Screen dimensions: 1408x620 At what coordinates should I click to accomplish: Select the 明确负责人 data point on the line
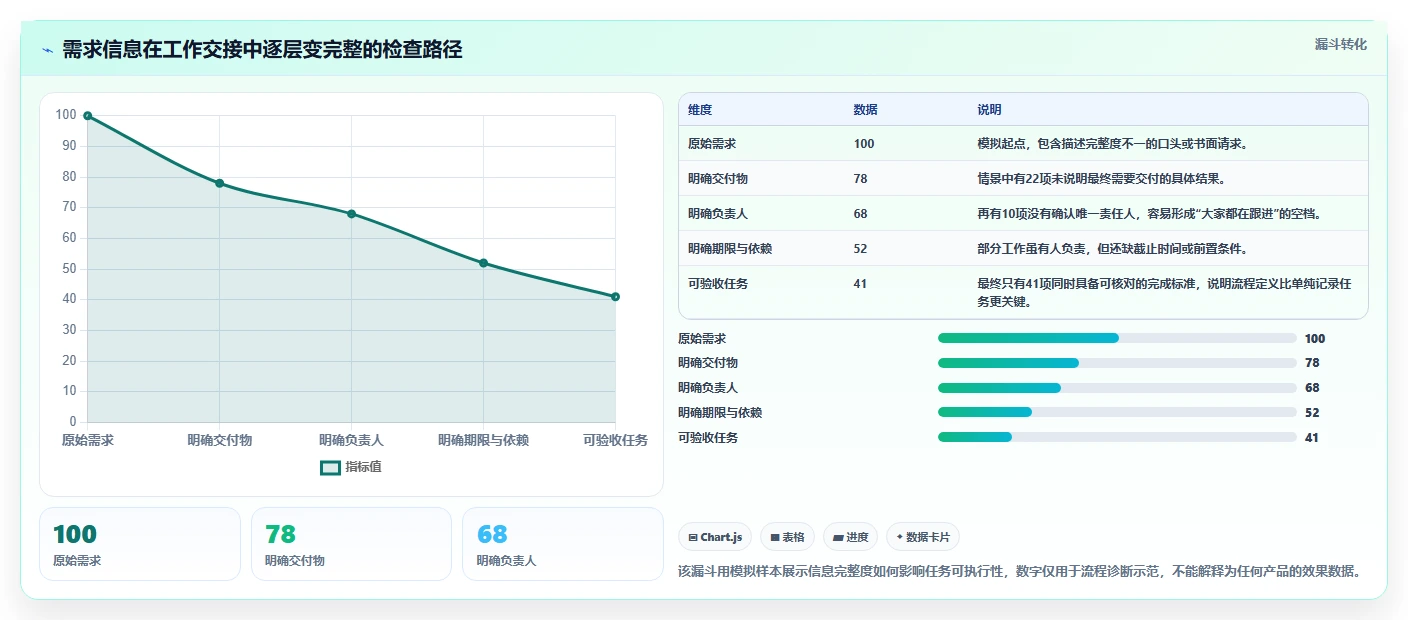click(x=351, y=214)
